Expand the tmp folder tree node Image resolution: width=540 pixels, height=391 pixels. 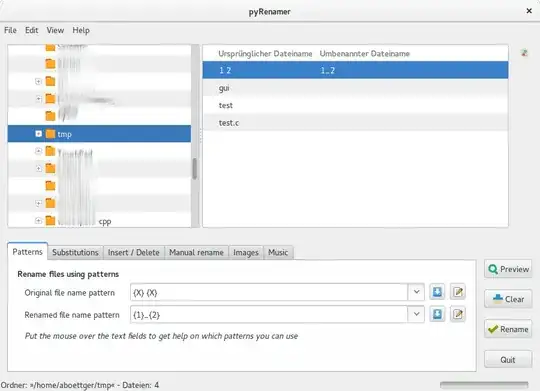click(x=39, y=134)
